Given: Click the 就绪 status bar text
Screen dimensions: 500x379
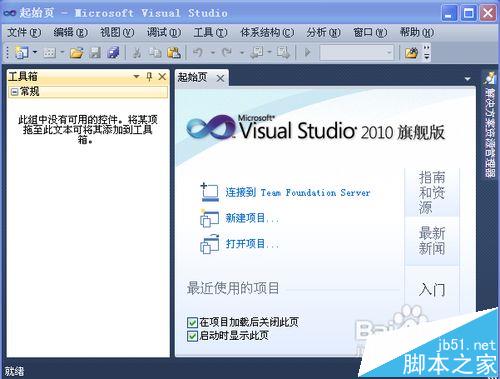Looking at the screenshot, I should (x=14, y=371).
